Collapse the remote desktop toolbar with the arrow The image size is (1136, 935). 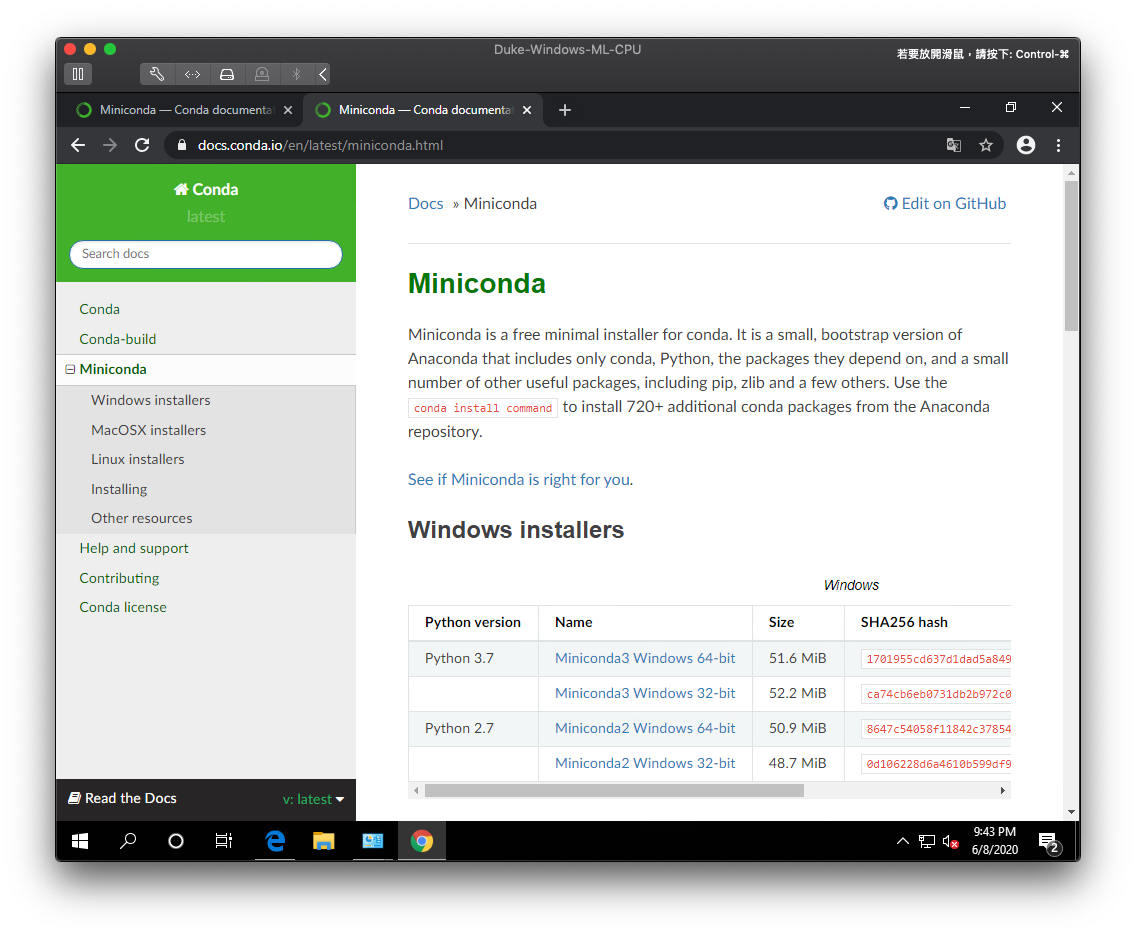point(321,74)
